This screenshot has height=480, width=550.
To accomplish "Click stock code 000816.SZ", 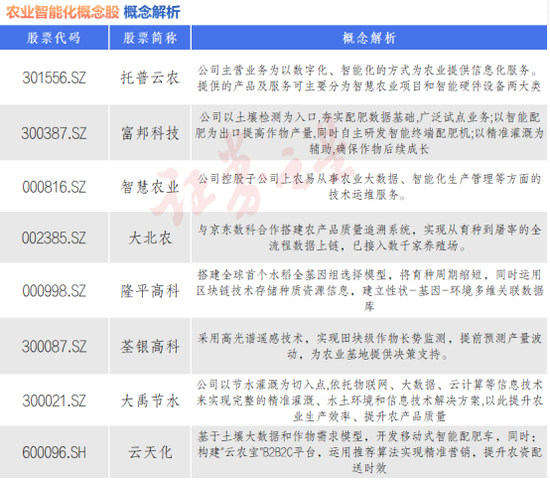I will [x=54, y=187].
